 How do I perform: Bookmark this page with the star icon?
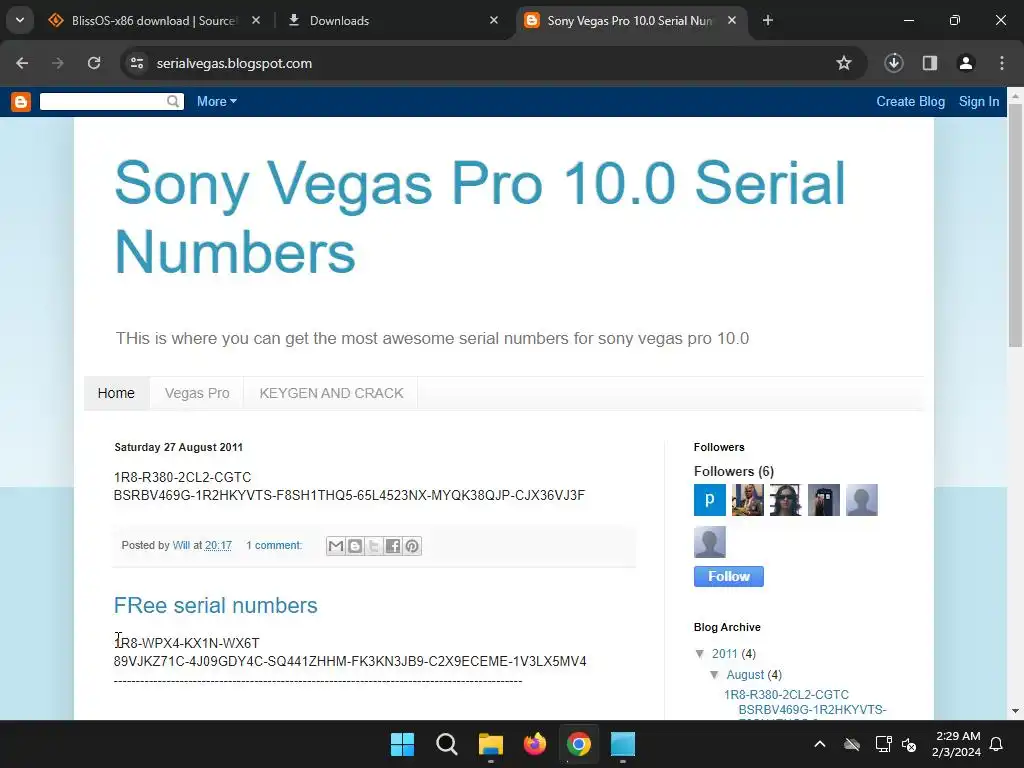pyautogui.click(x=844, y=63)
